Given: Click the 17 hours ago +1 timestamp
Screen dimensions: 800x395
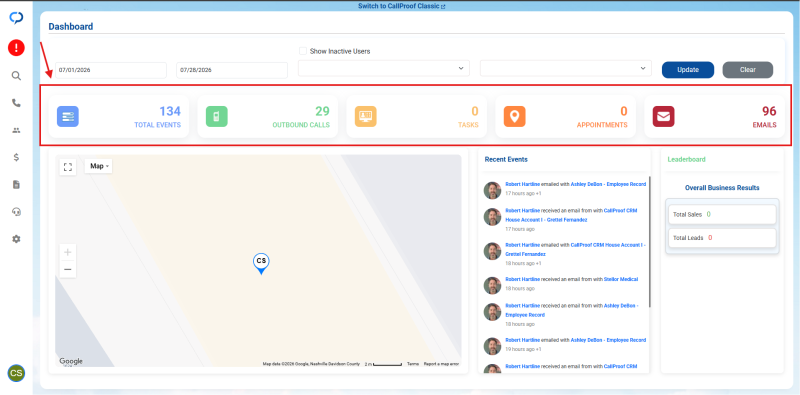Looking at the screenshot, I should (523, 194).
